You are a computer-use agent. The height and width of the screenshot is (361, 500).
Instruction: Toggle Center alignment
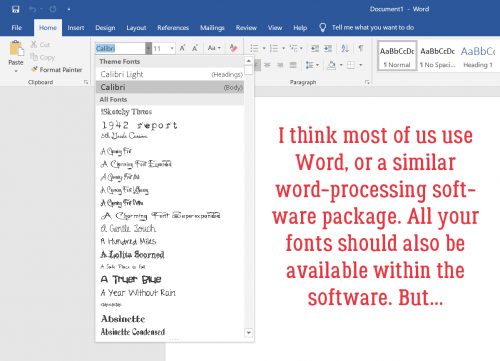(267, 65)
